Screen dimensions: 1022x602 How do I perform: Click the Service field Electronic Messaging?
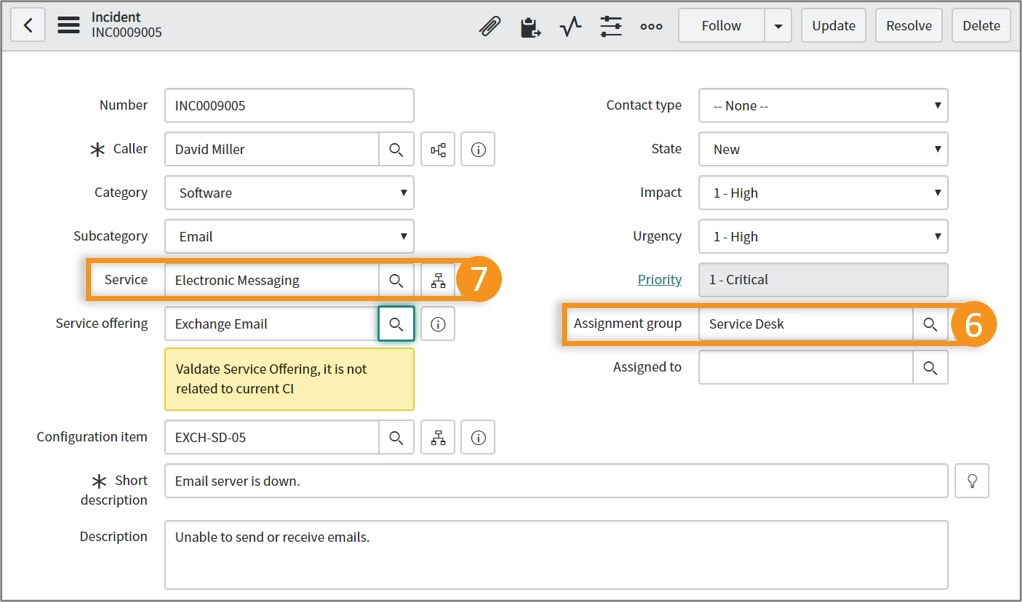click(272, 280)
